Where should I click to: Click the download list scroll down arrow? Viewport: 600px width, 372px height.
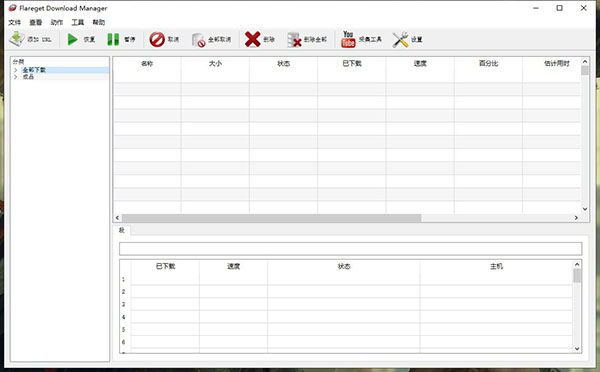coord(585,209)
